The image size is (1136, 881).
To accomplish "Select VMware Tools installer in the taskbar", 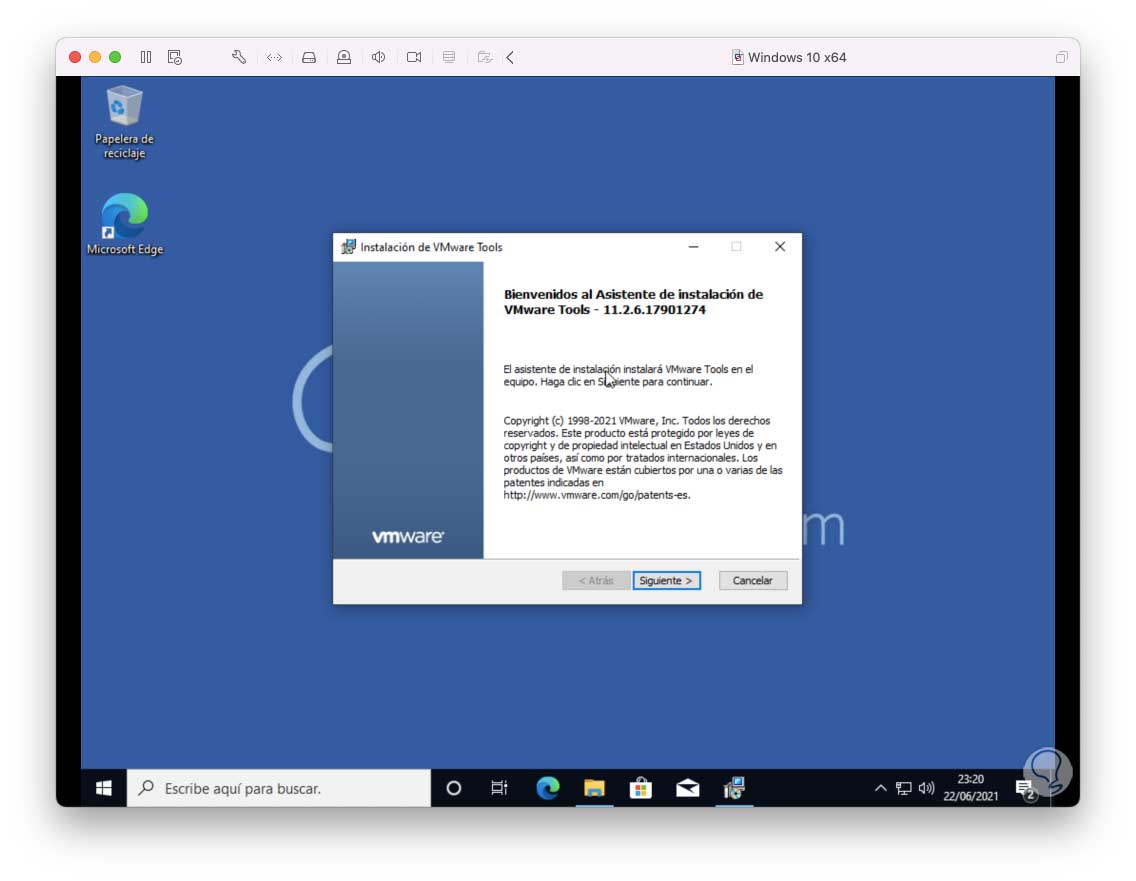I will [x=734, y=788].
